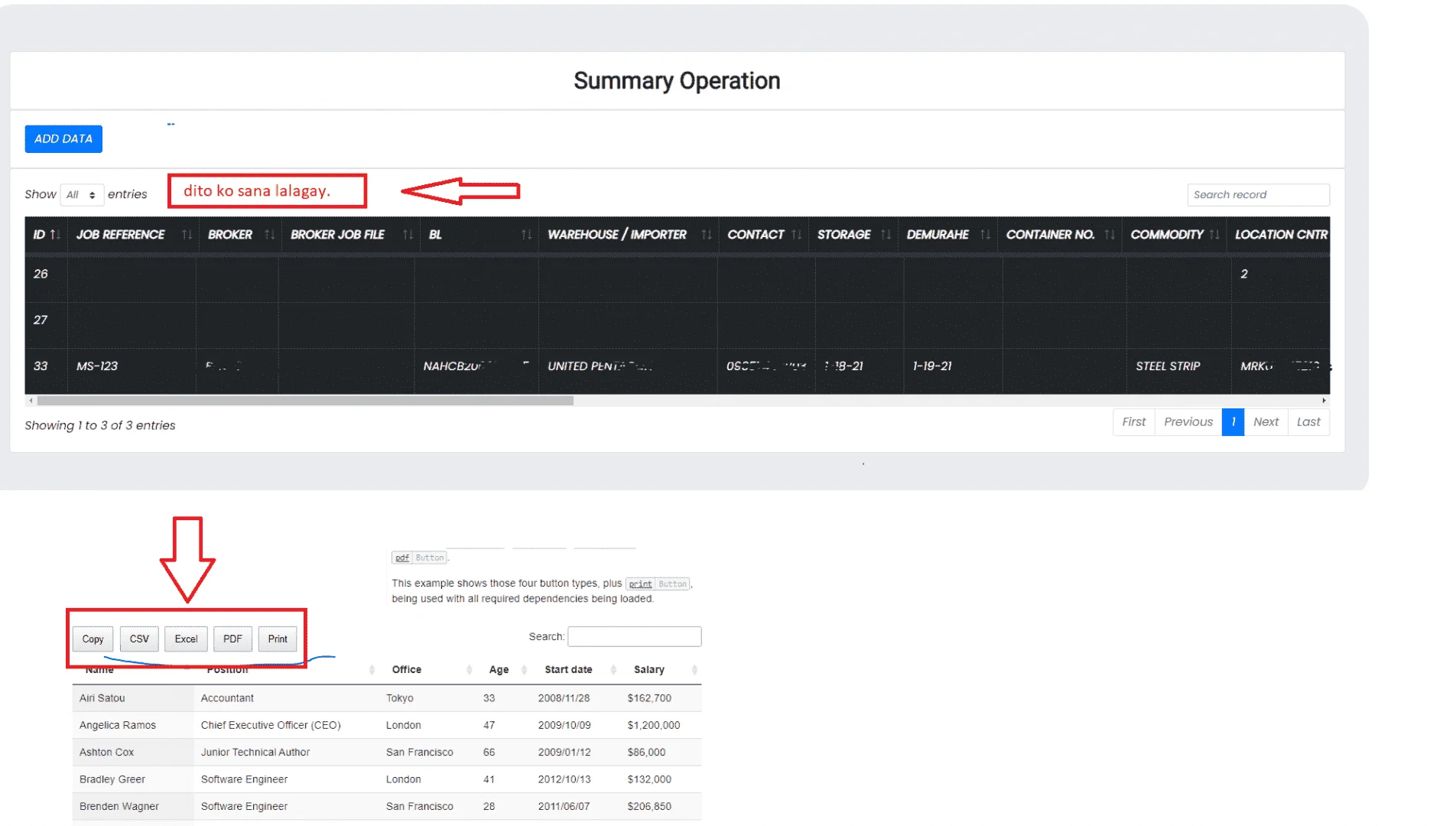Image resolution: width=1456 pixels, height=826 pixels.
Task: Sort example table by Salary header
Action: click(x=648, y=670)
